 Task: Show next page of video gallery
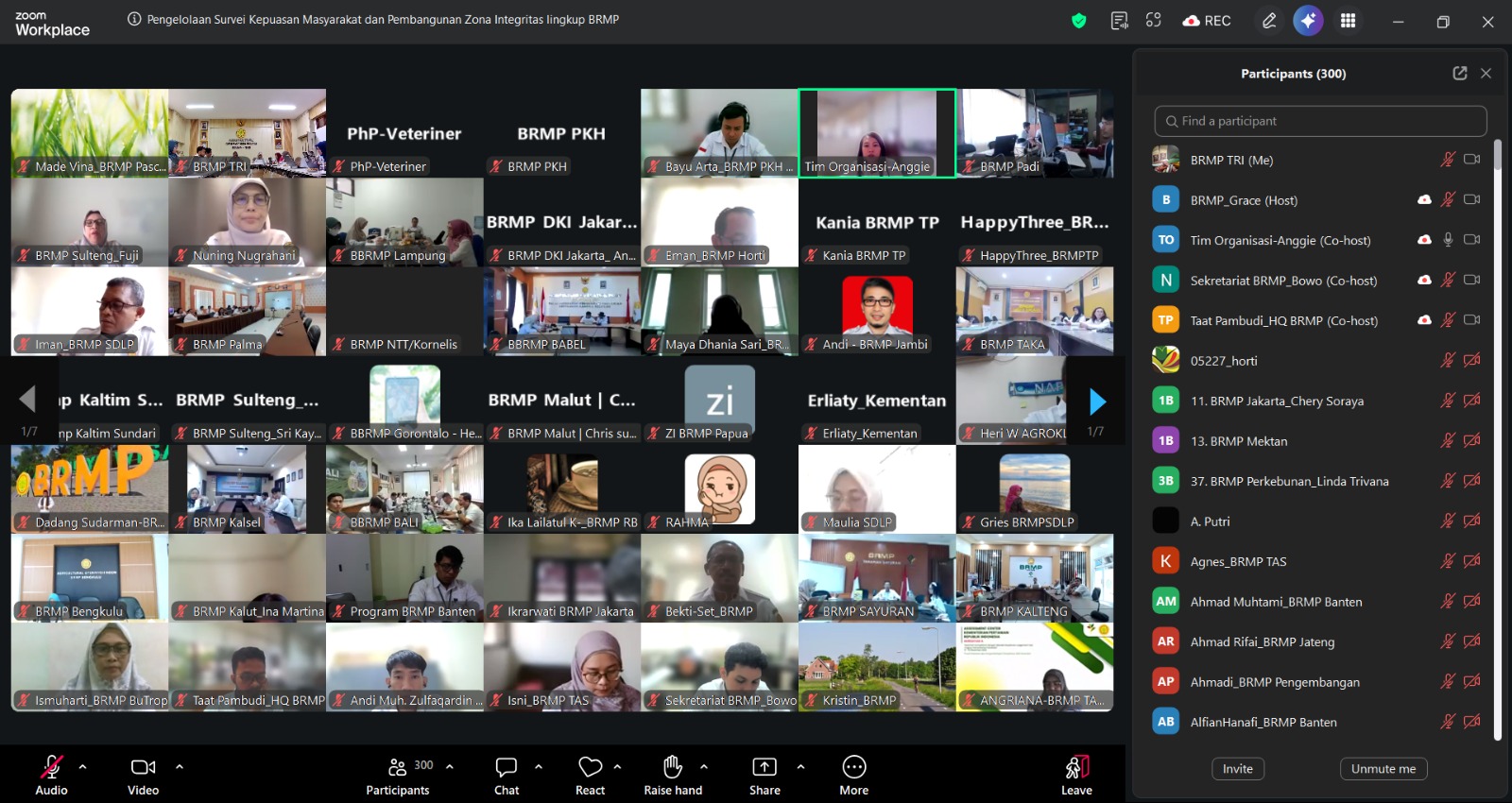1096,401
